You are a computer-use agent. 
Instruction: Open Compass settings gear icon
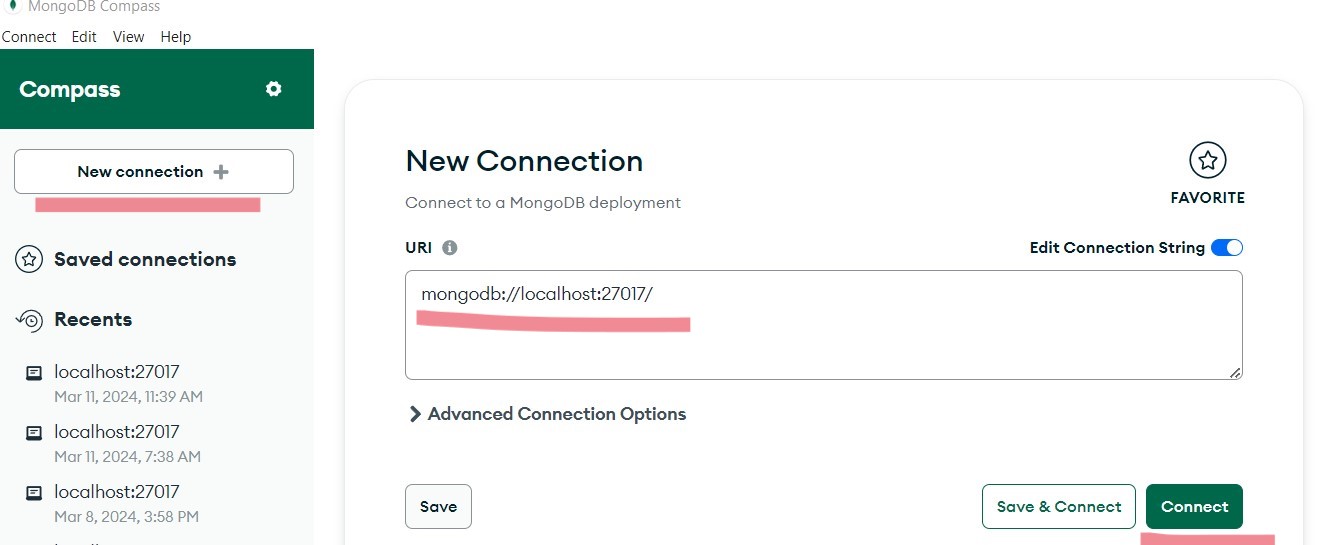tap(273, 89)
